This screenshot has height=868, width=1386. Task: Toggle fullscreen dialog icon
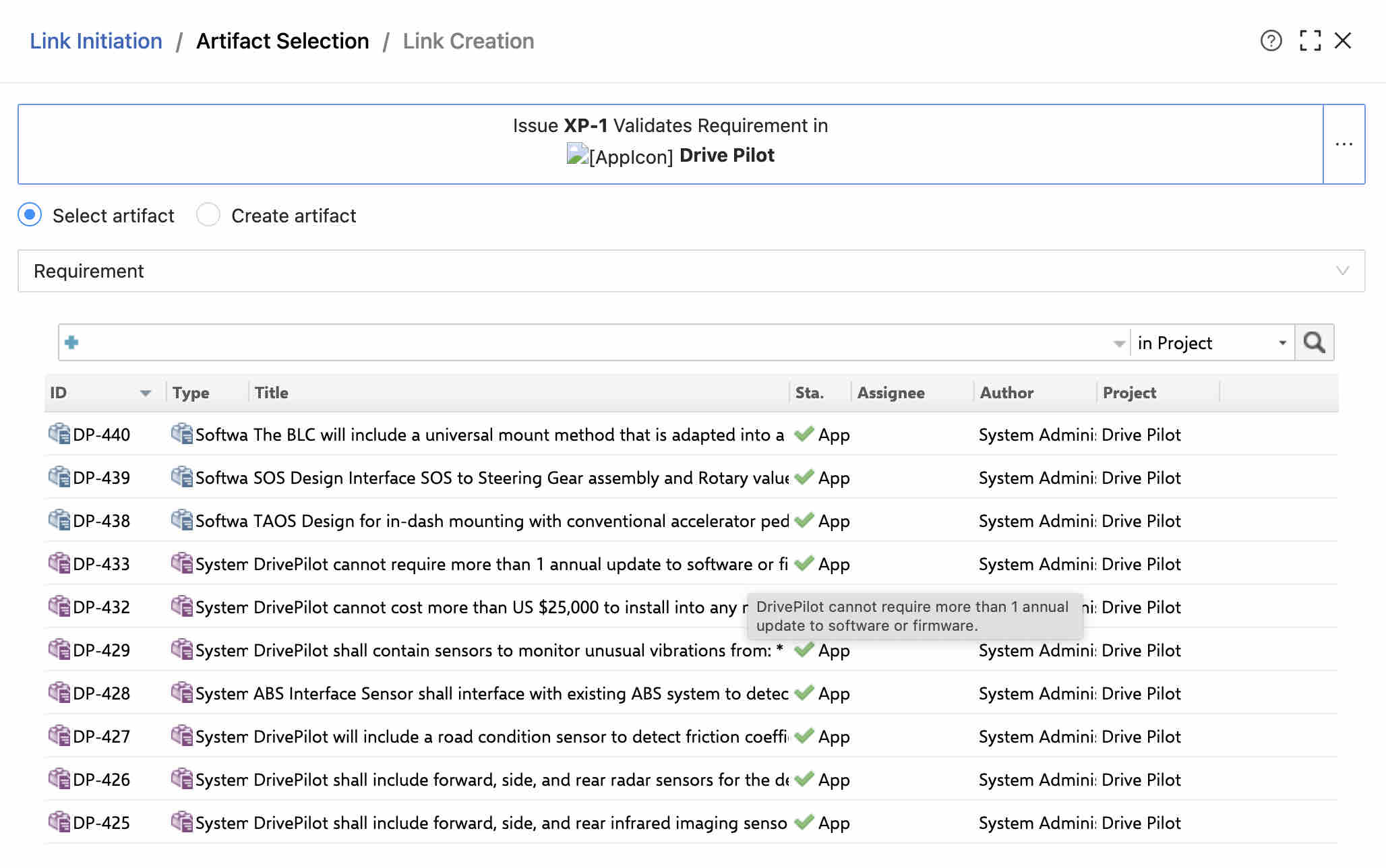(1310, 41)
